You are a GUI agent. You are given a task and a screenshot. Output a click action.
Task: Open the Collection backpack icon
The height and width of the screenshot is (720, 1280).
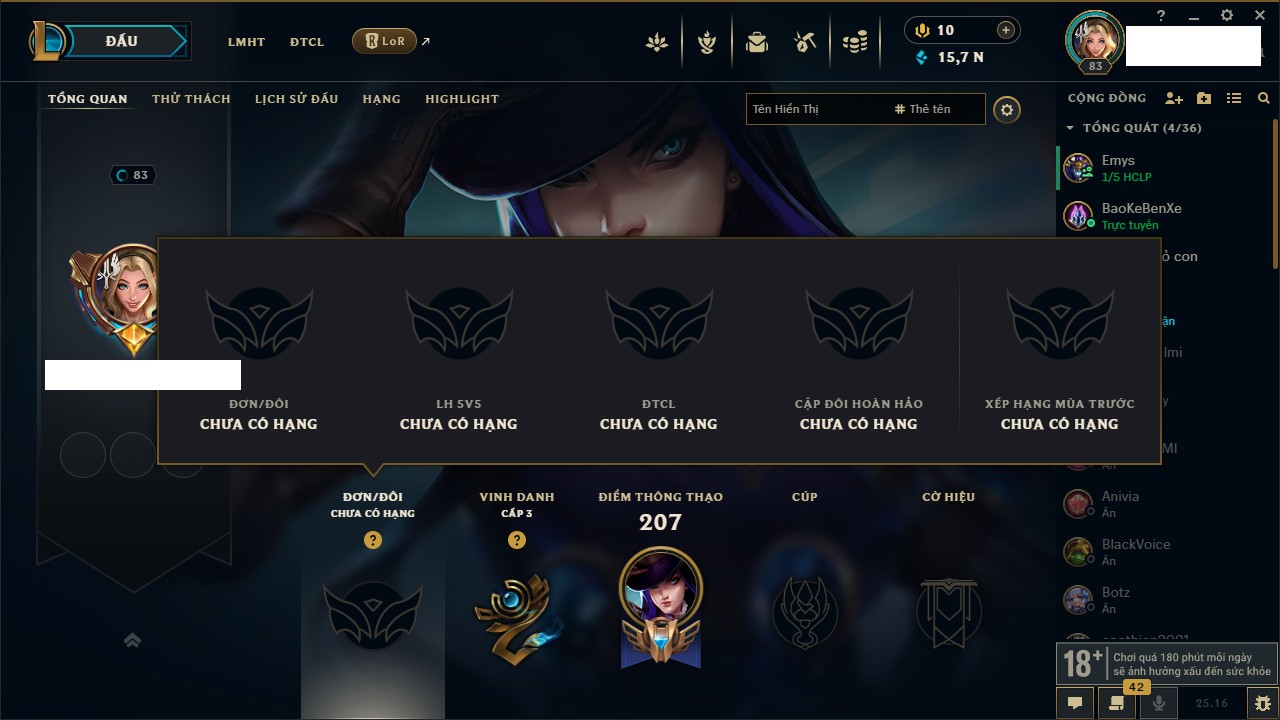(757, 42)
